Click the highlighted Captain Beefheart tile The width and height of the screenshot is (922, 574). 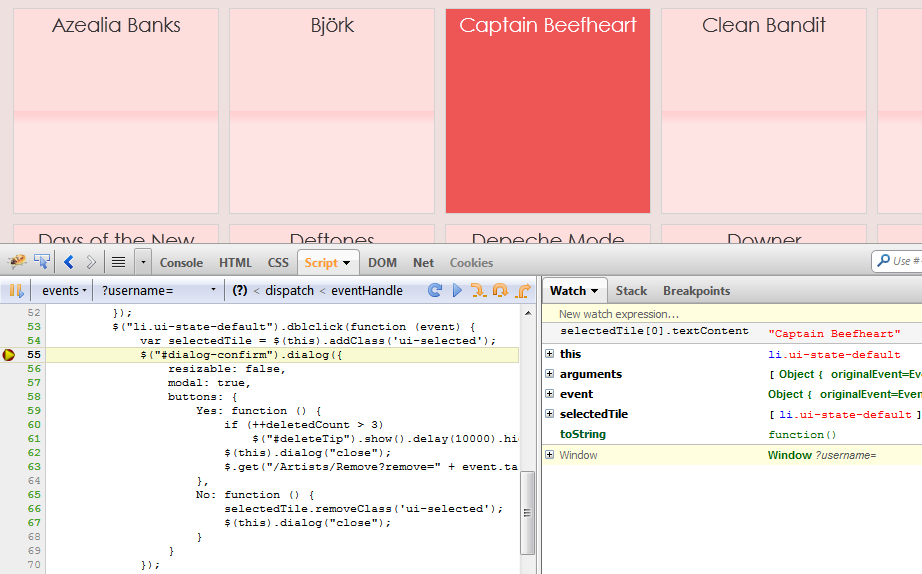548,111
